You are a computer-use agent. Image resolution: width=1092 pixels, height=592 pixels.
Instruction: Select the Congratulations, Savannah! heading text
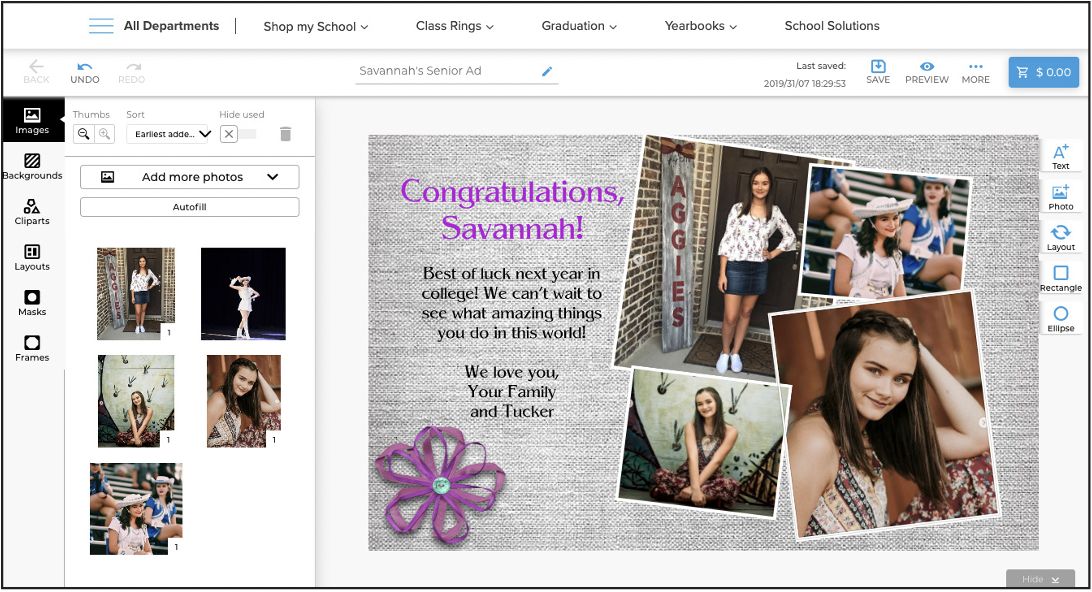[x=512, y=209]
